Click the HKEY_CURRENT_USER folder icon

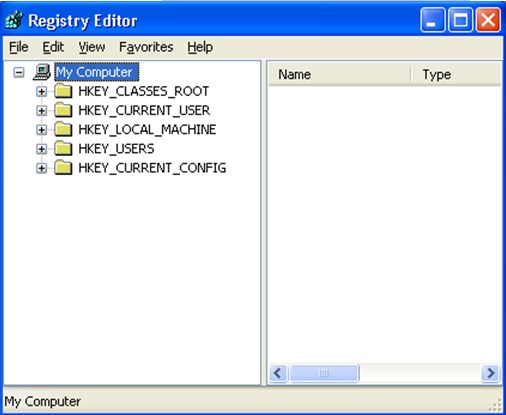pos(63,110)
